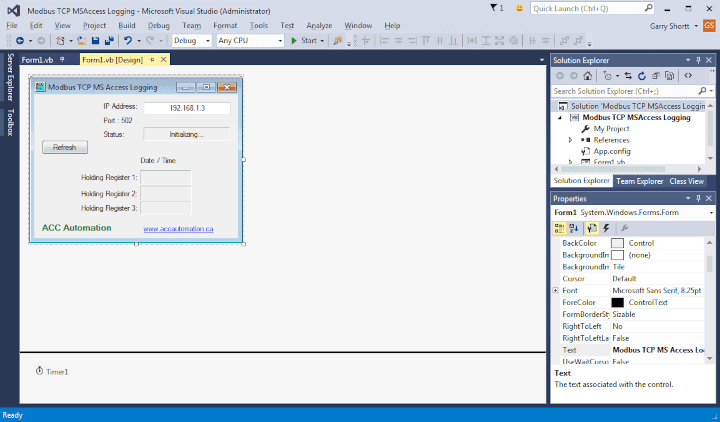Image resolution: width=720 pixels, height=422 pixels.
Task: Open the Server Explorer side tab
Action: [x=10, y=77]
